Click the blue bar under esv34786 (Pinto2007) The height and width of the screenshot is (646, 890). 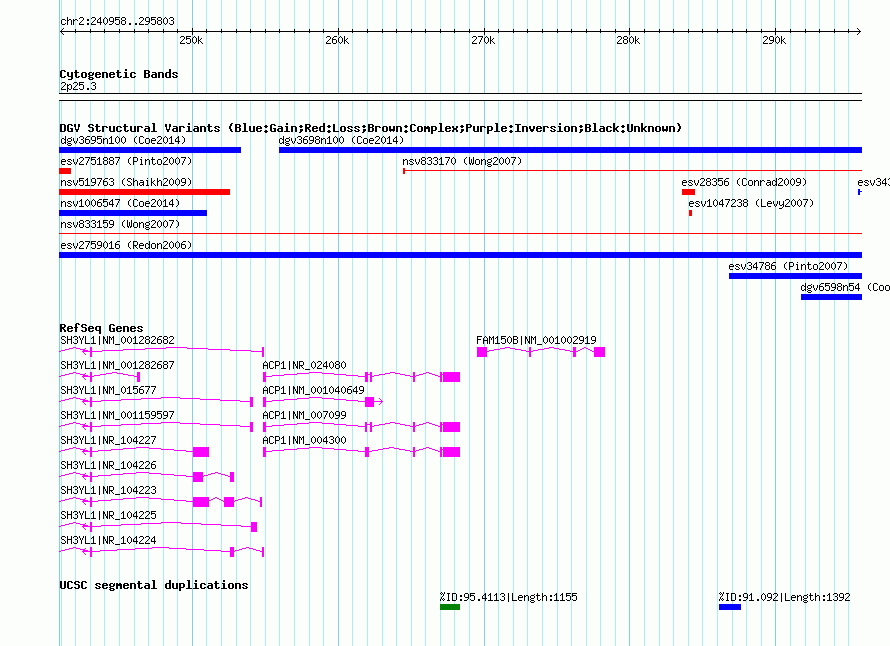pyautogui.click(x=795, y=276)
